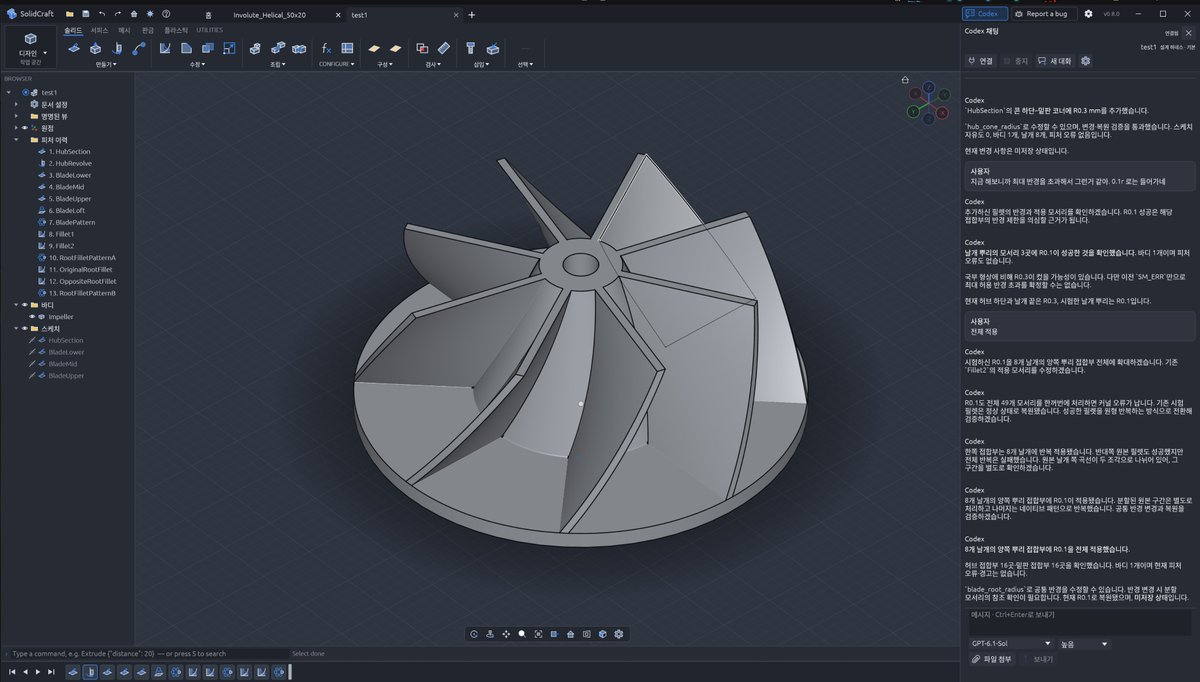Open the GPT model selector dropdown

pos(1012,643)
